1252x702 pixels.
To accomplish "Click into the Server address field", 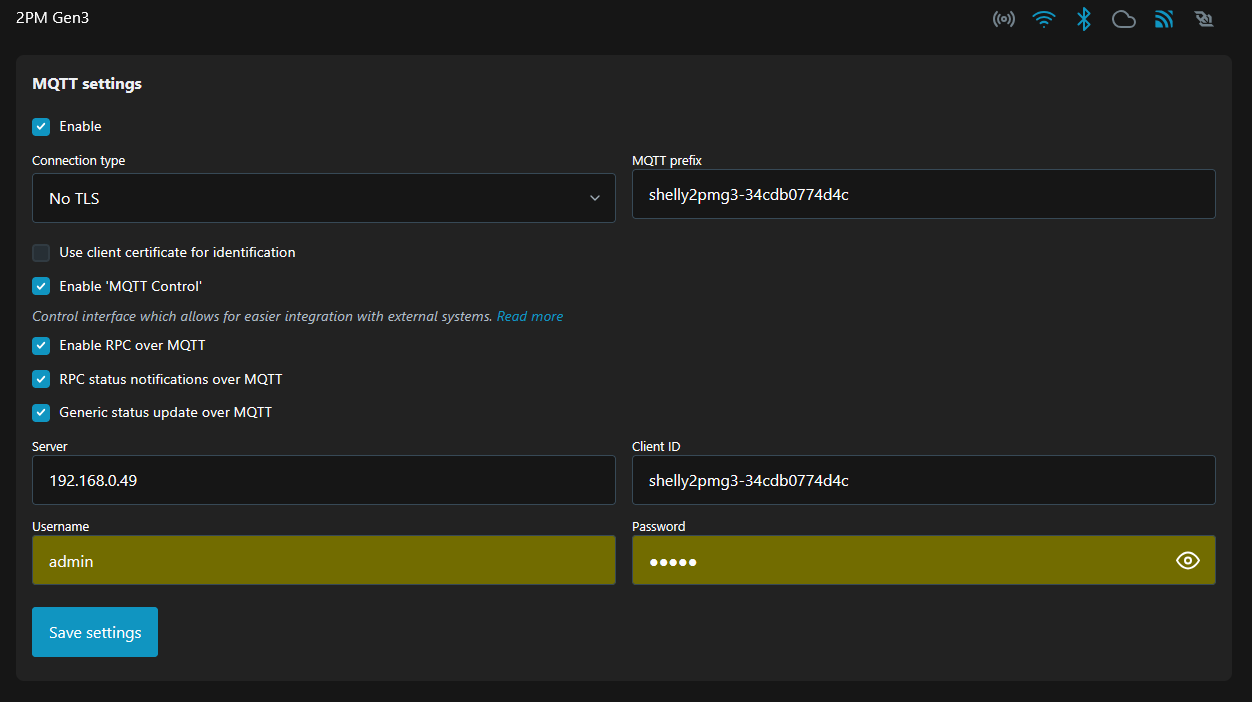I will coord(324,480).
